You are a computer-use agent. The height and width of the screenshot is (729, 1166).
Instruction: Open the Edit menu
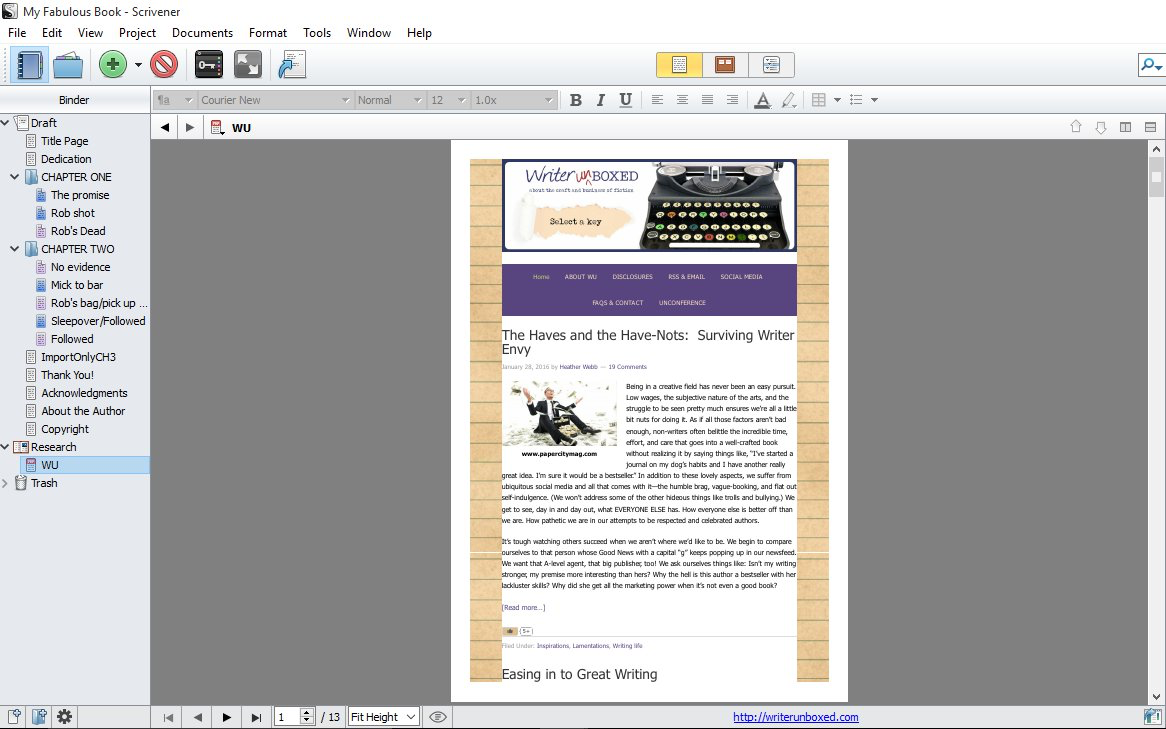(x=52, y=33)
